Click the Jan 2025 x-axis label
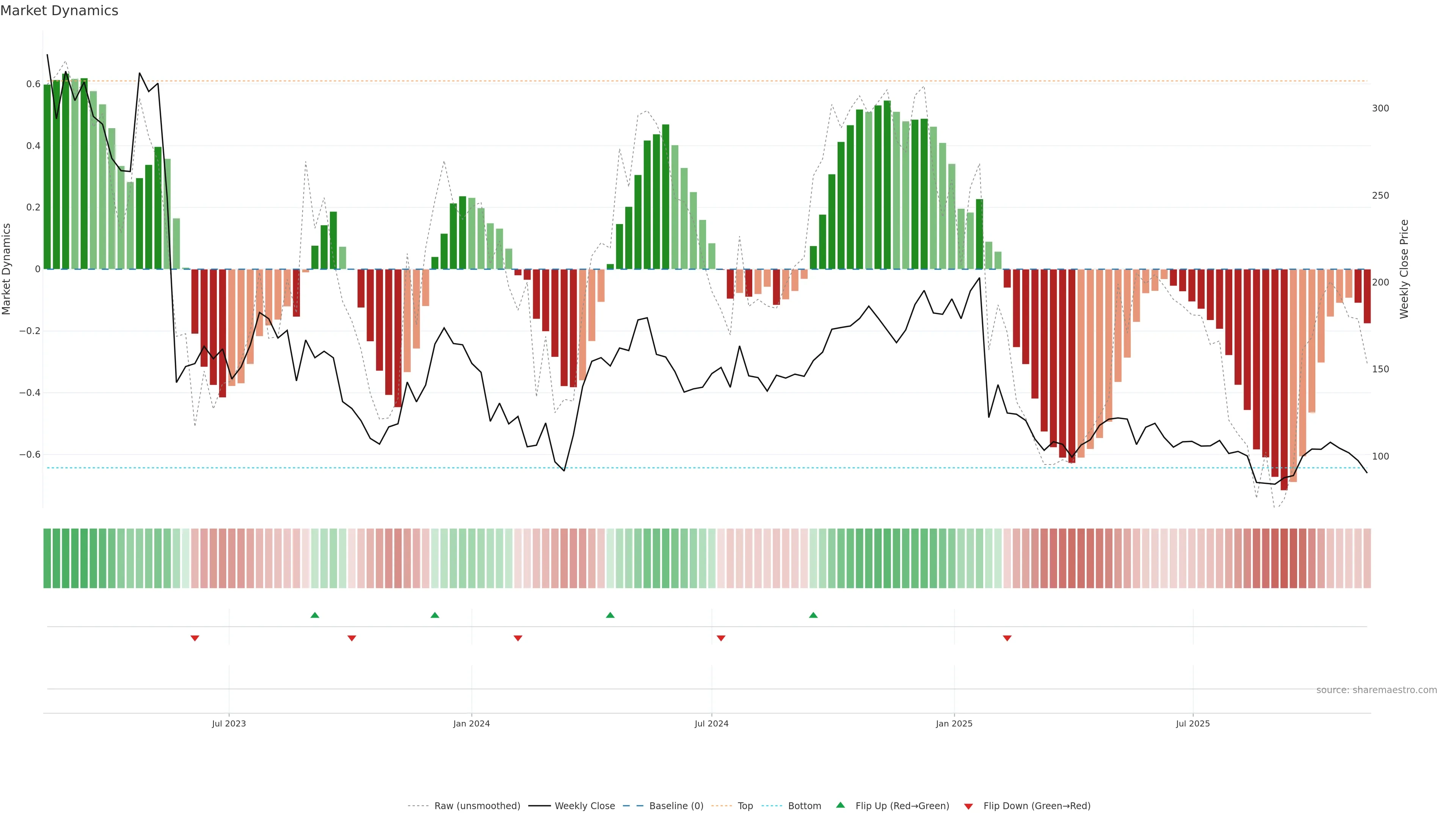 (954, 723)
